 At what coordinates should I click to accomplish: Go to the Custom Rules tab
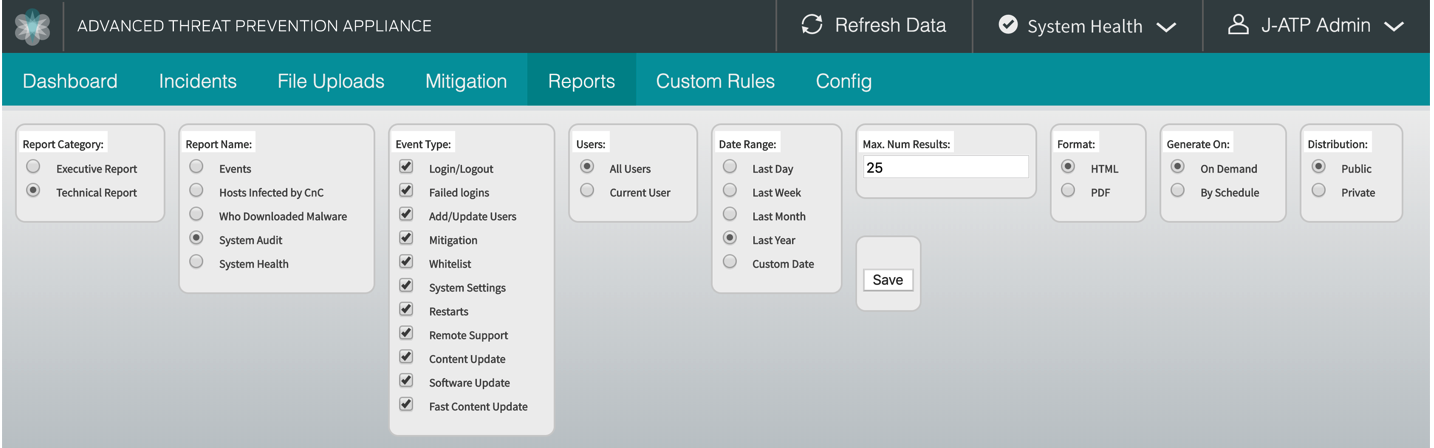[715, 82]
